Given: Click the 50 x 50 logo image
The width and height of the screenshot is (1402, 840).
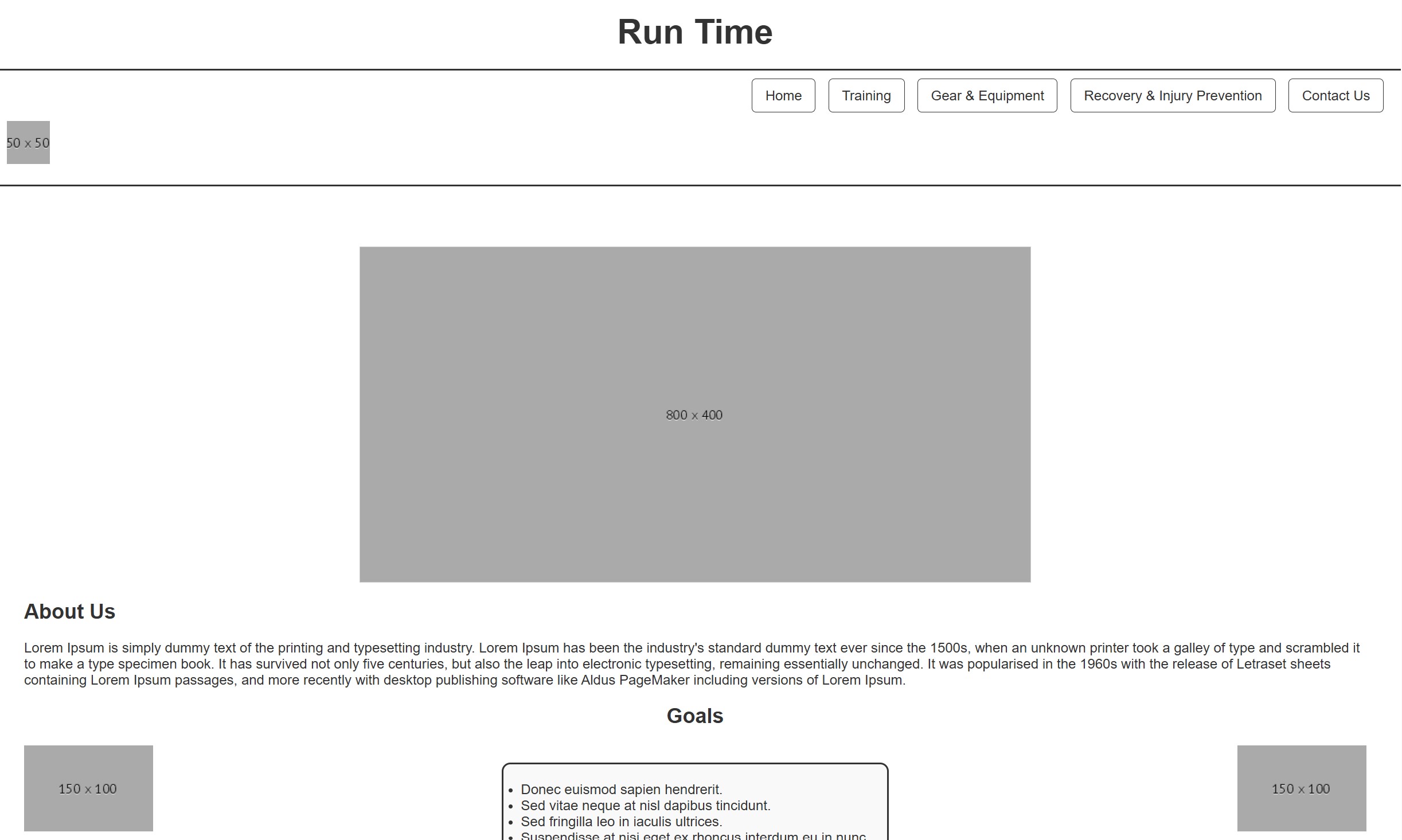Looking at the screenshot, I should 28,142.
